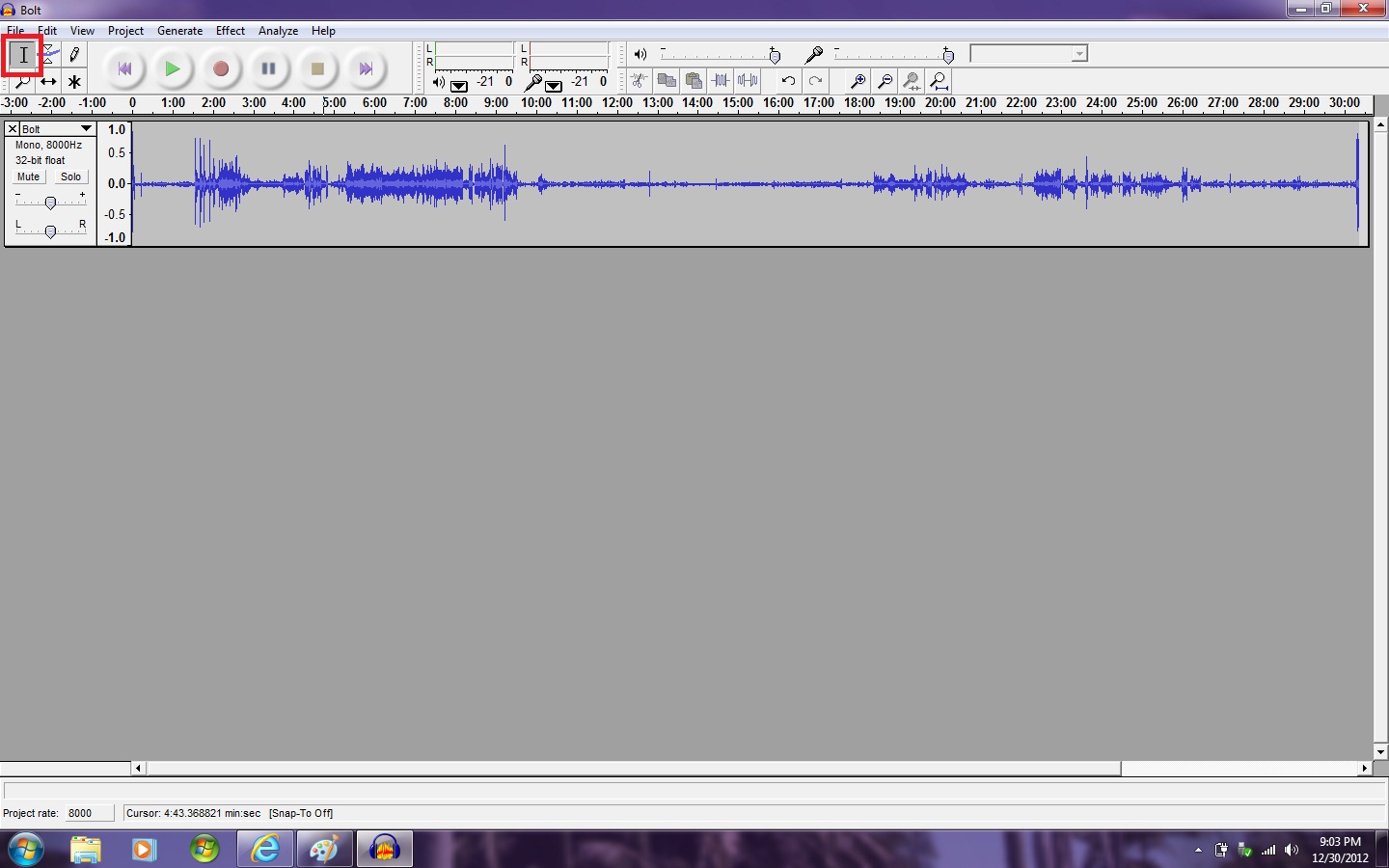Open the recording meter dropdown arrow

pyautogui.click(x=554, y=85)
